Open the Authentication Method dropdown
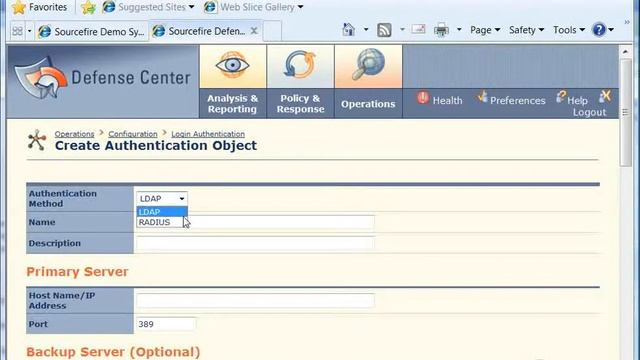Viewport: 640px width, 360px height. pos(162,199)
